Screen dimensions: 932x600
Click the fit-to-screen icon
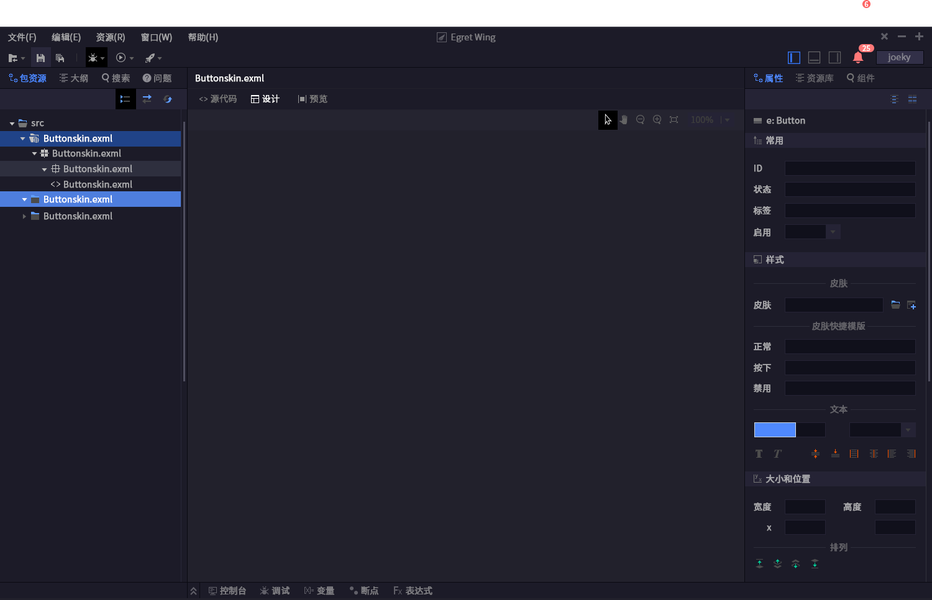coord(674,120)
